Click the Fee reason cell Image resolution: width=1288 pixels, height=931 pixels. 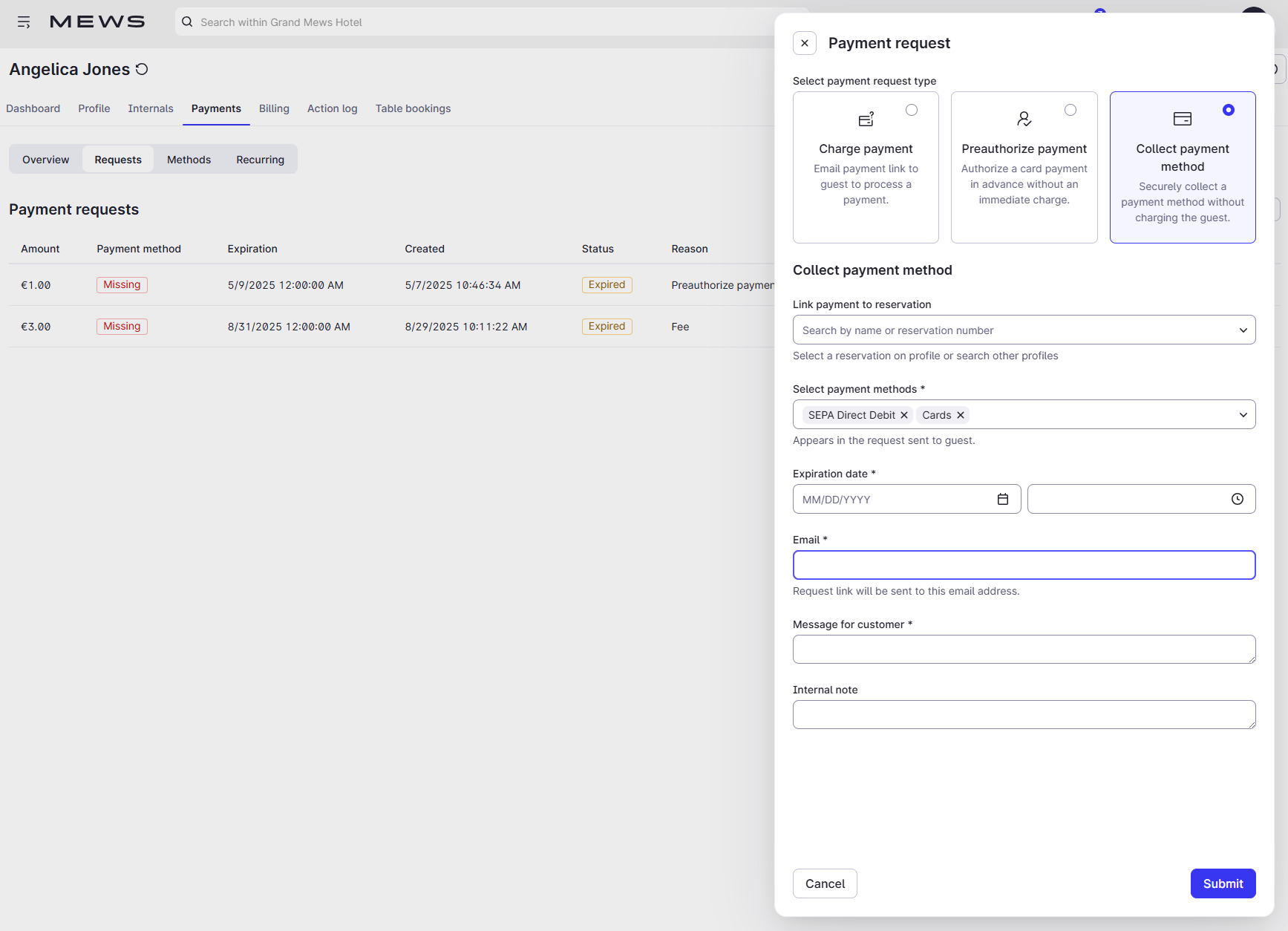click(680, 327)
